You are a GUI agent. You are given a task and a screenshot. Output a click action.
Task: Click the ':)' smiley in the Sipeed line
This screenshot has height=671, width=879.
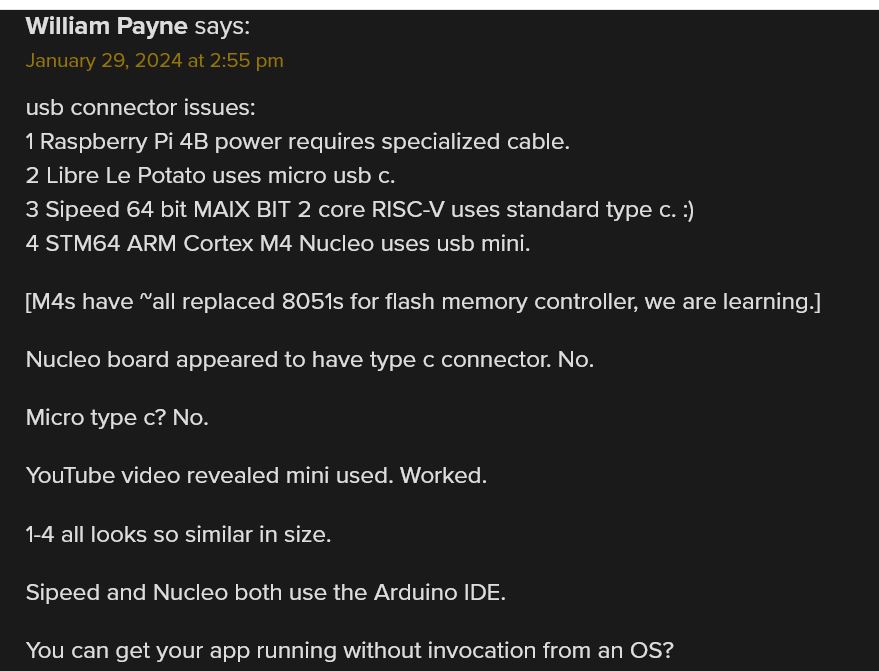pos(688,210)
